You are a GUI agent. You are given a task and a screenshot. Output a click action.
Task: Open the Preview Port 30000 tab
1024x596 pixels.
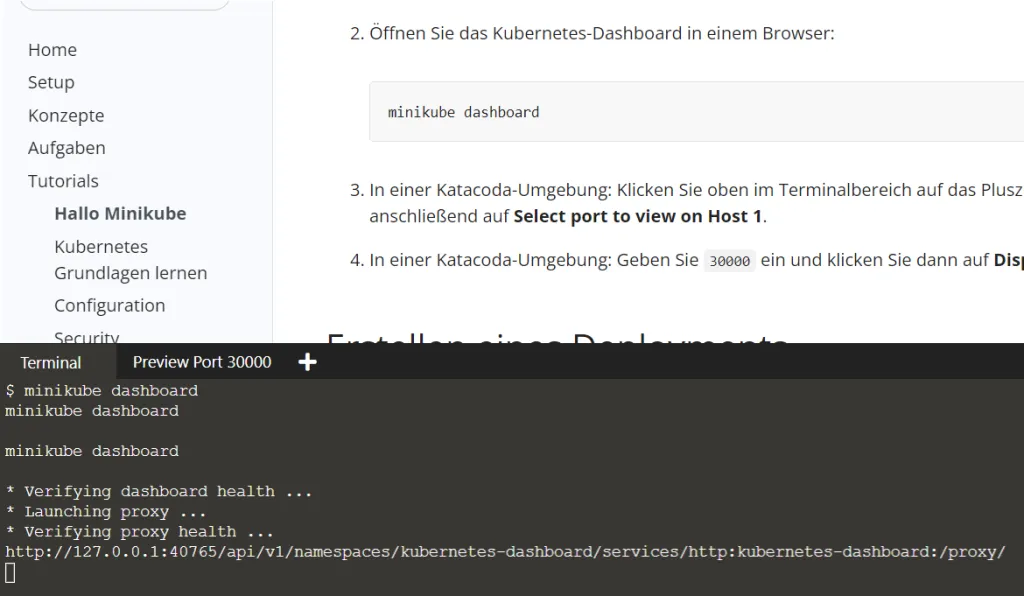click(x=202, y=362)
